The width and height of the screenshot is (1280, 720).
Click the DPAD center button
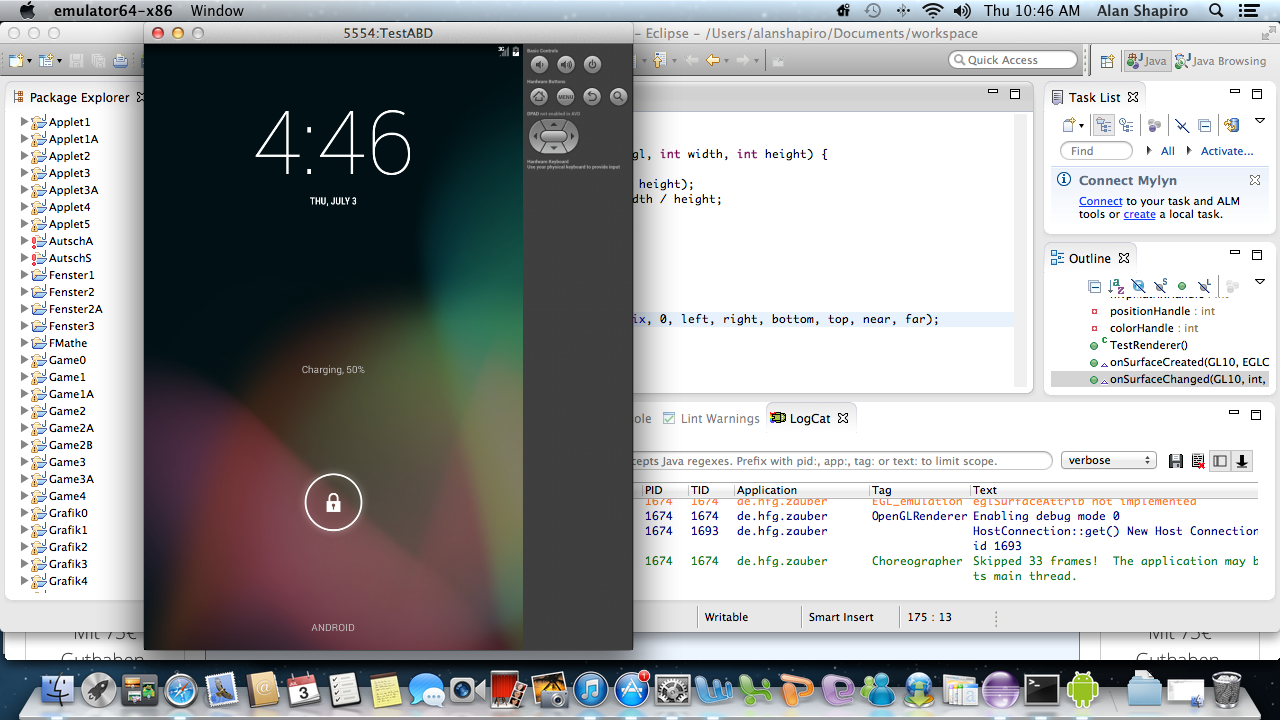pyautogui.click(x=553, y=136)
